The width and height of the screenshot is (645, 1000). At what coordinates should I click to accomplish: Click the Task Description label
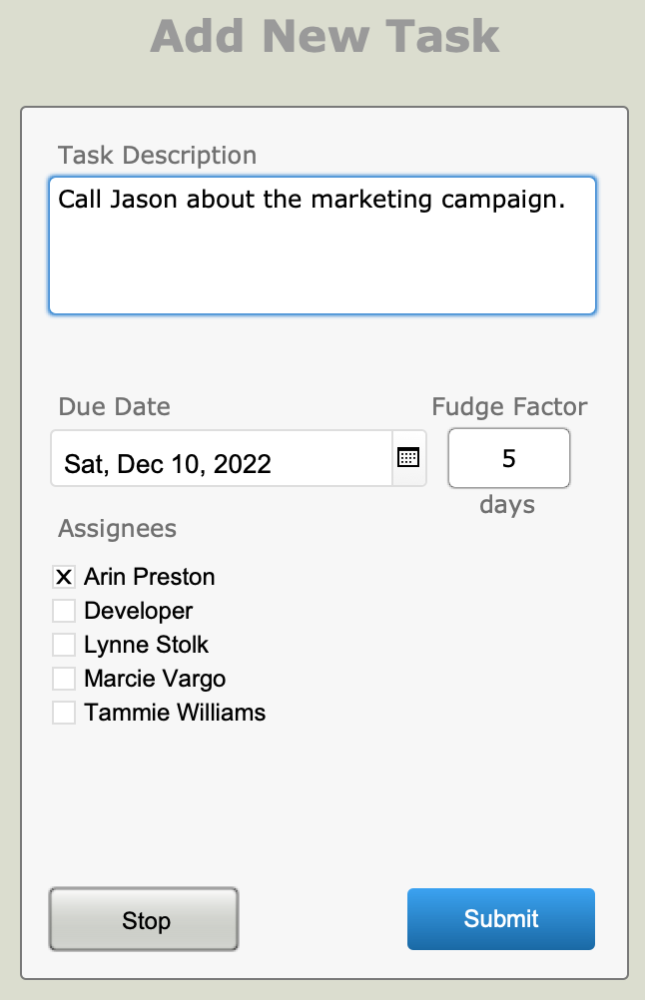[x=157, y=155]
